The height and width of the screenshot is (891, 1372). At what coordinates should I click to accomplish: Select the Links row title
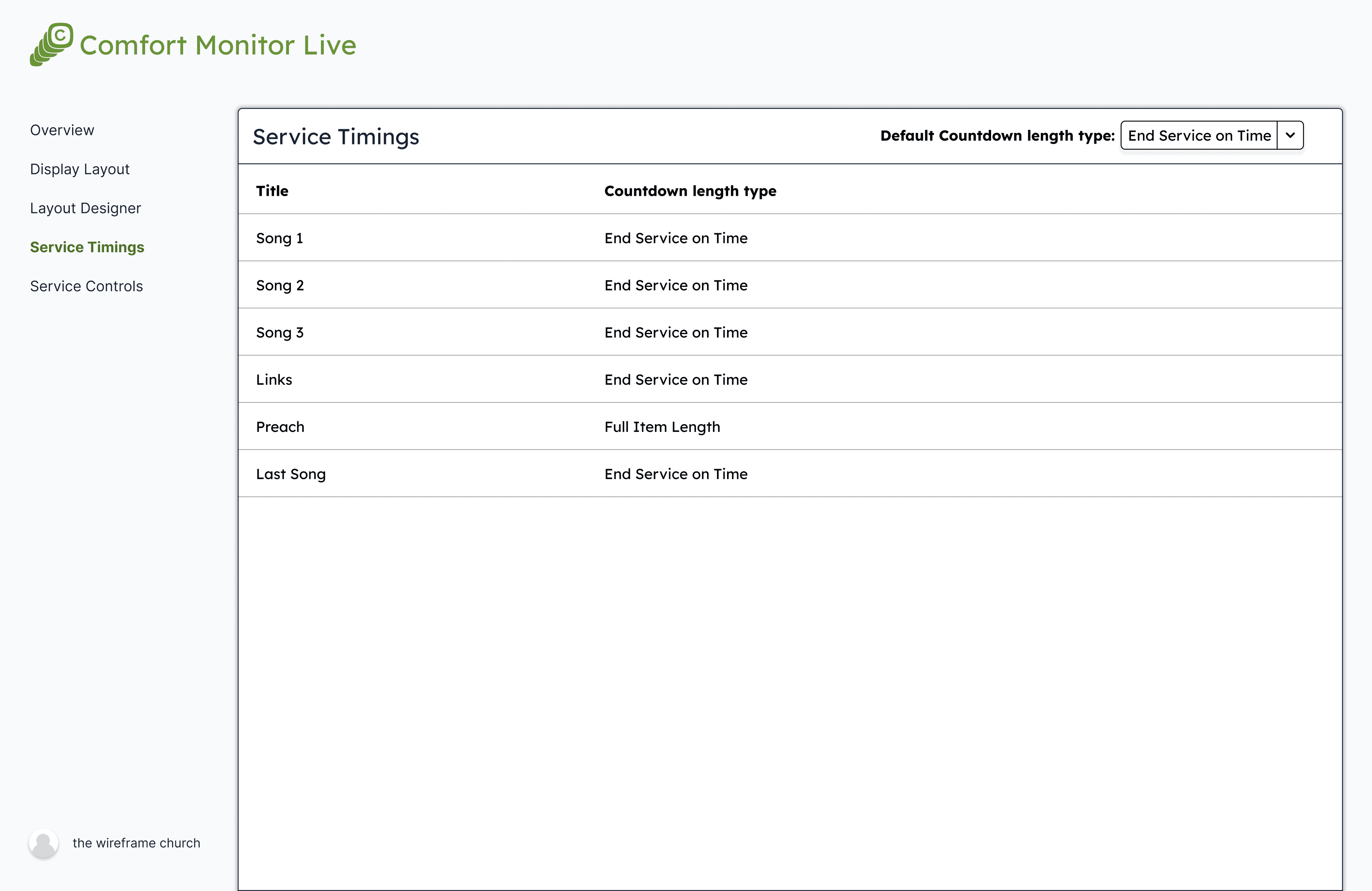click(x=274, y=380)
